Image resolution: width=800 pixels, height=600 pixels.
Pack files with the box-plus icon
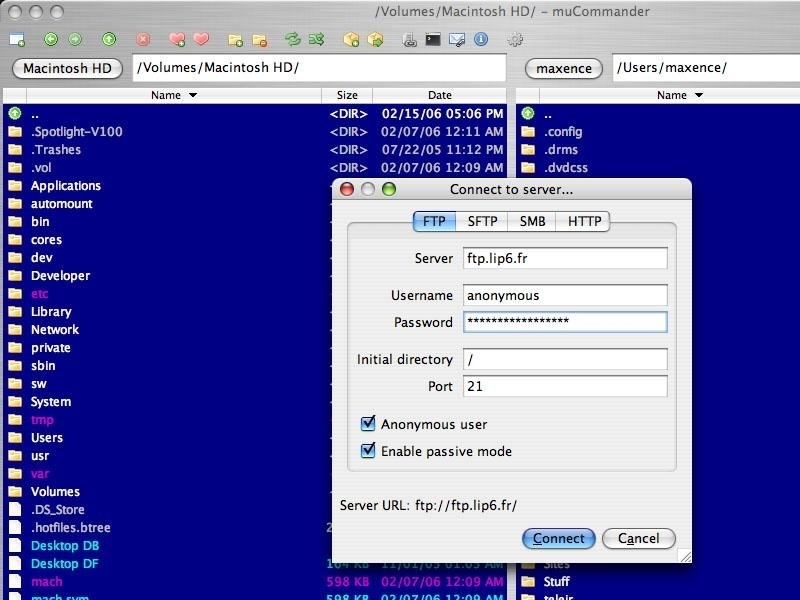(x=351, y=40)
